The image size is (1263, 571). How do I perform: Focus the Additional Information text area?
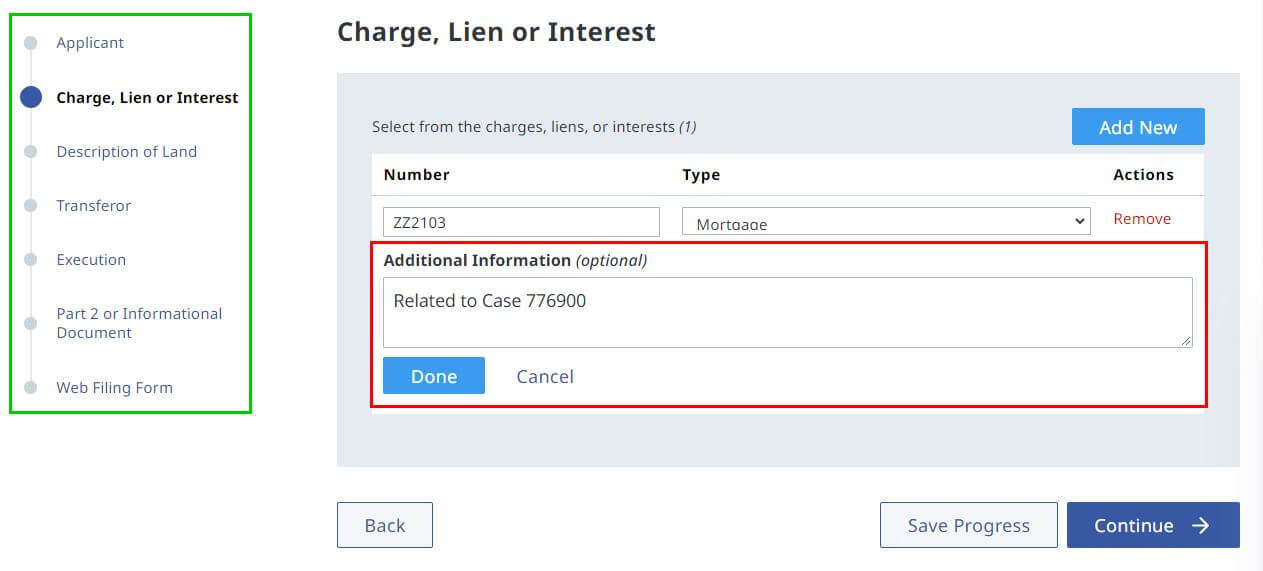pos(788,312)
